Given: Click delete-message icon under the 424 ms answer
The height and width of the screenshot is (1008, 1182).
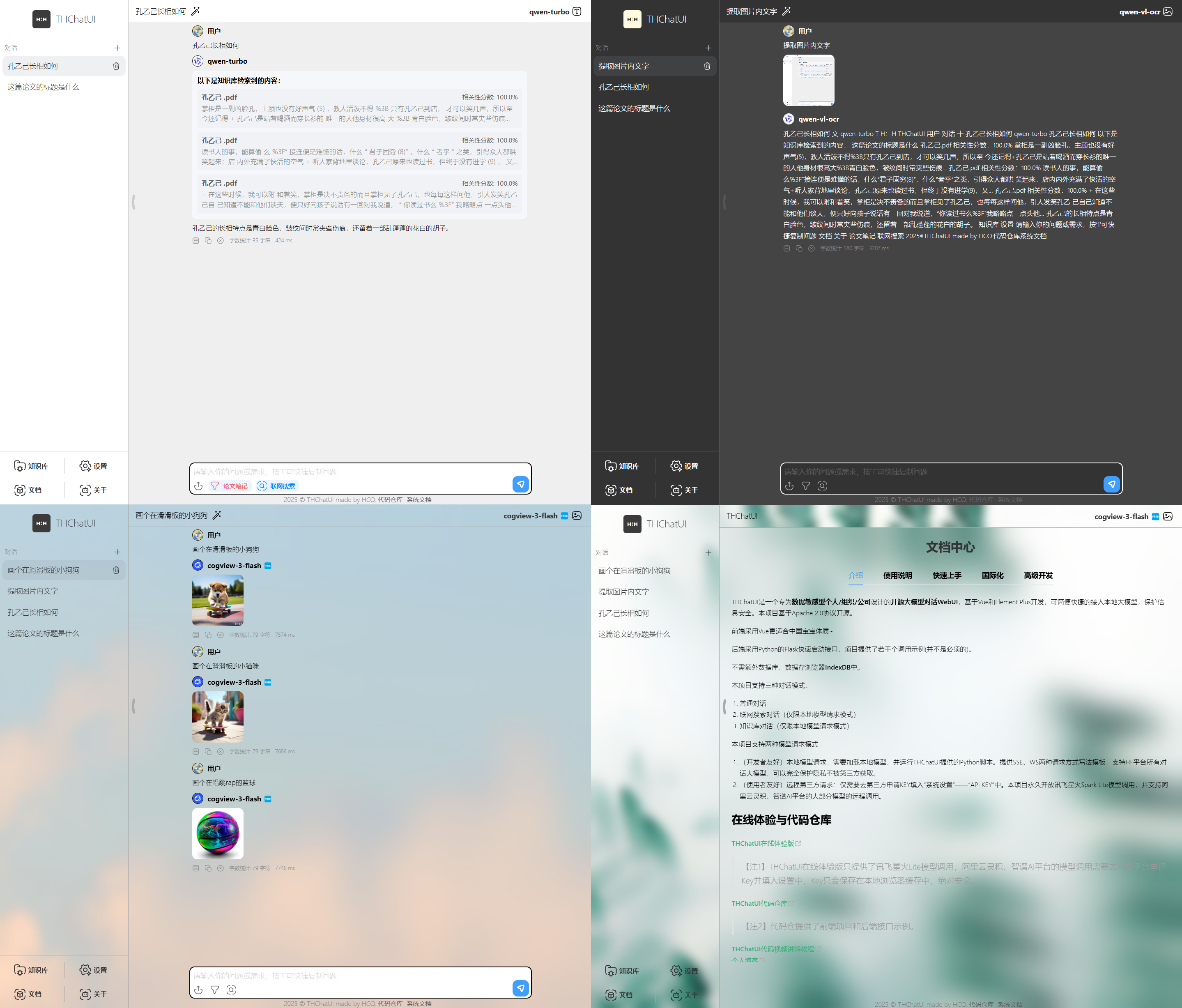Looking at the screenshot, I should coord(220,241).
